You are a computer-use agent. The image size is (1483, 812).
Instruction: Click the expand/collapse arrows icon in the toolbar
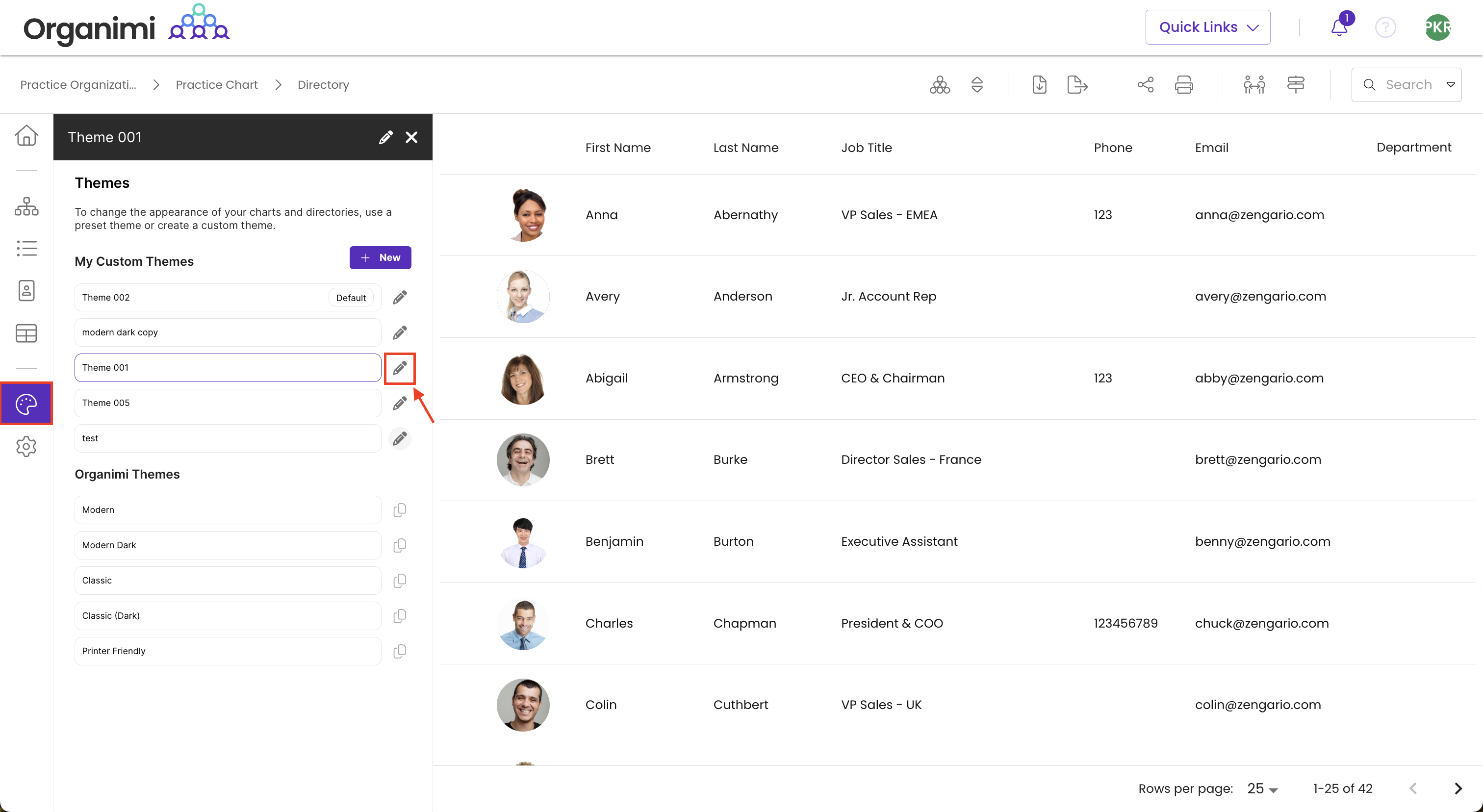point(977,85)
